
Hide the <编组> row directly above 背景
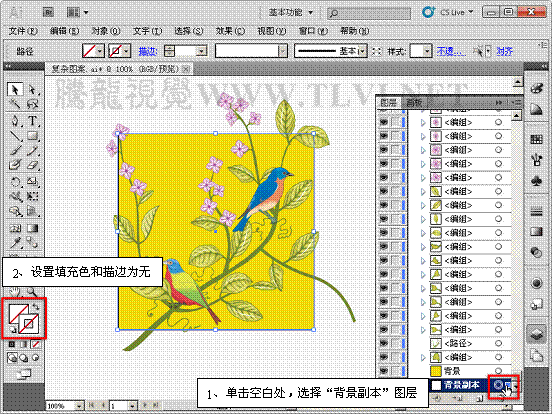[x=384, y=357]
